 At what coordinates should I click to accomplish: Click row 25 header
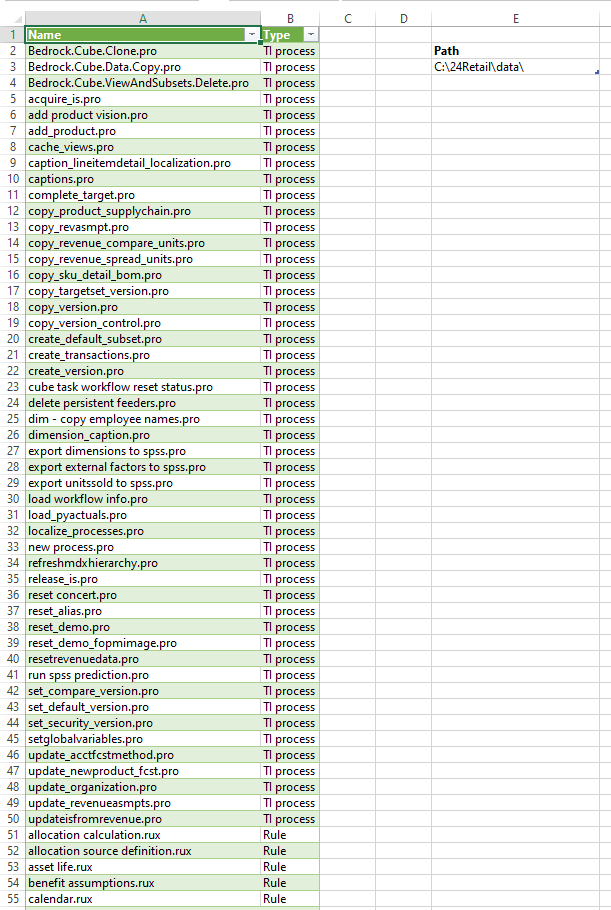pos(12,419)
